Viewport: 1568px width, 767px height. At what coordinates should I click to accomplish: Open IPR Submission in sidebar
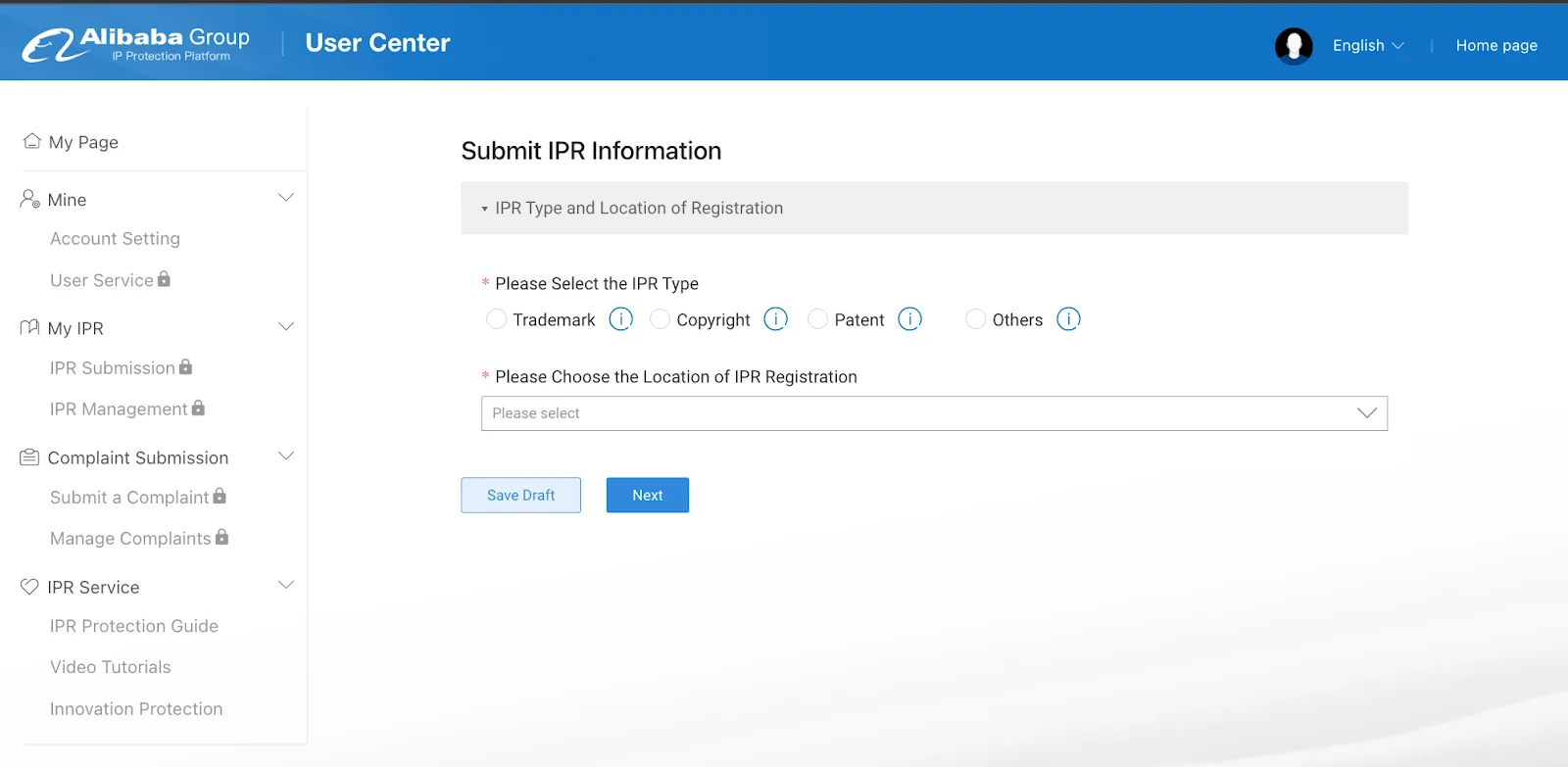(x=113, y=368)
